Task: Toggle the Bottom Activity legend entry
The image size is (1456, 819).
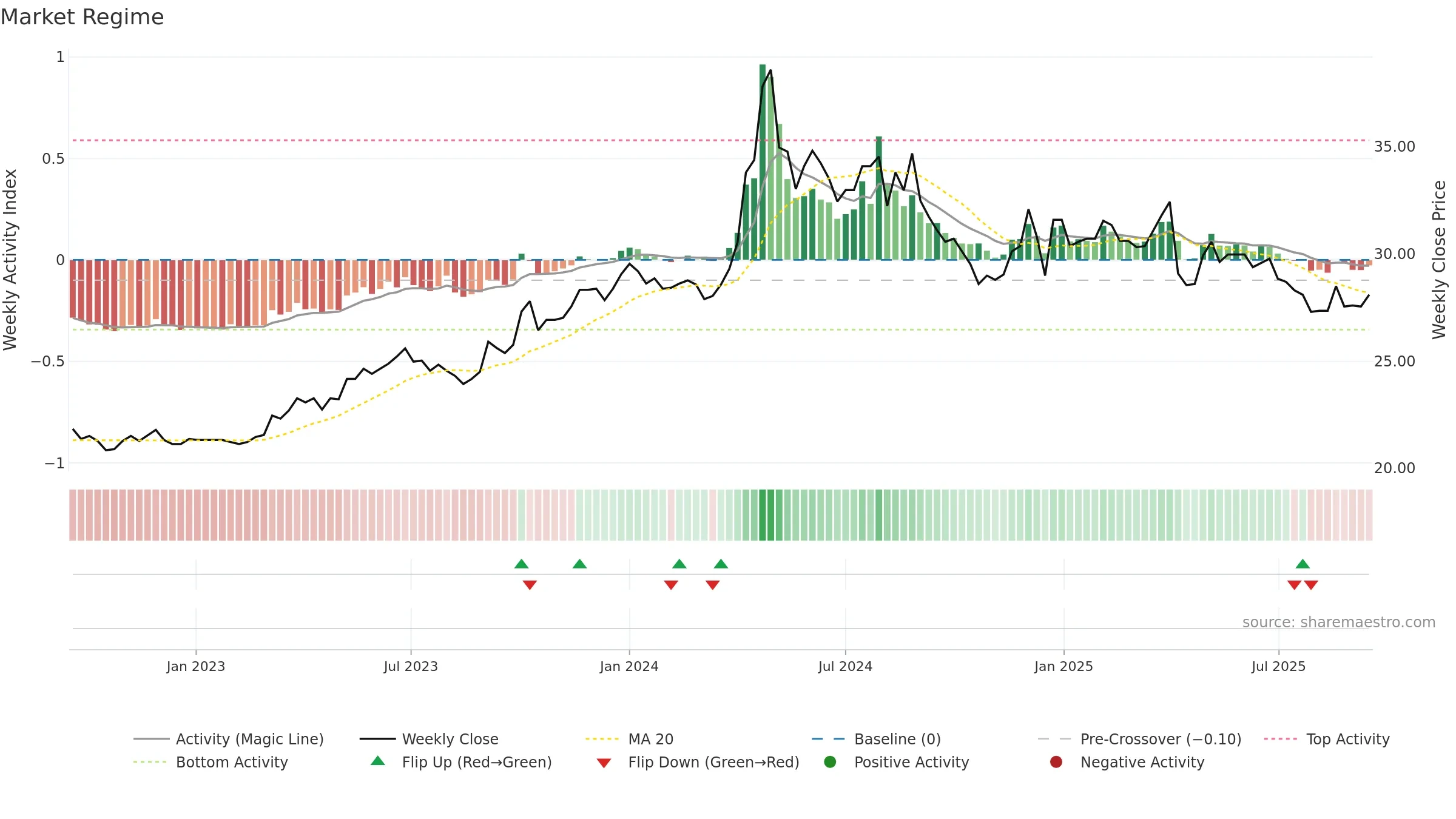Action: 211,762
